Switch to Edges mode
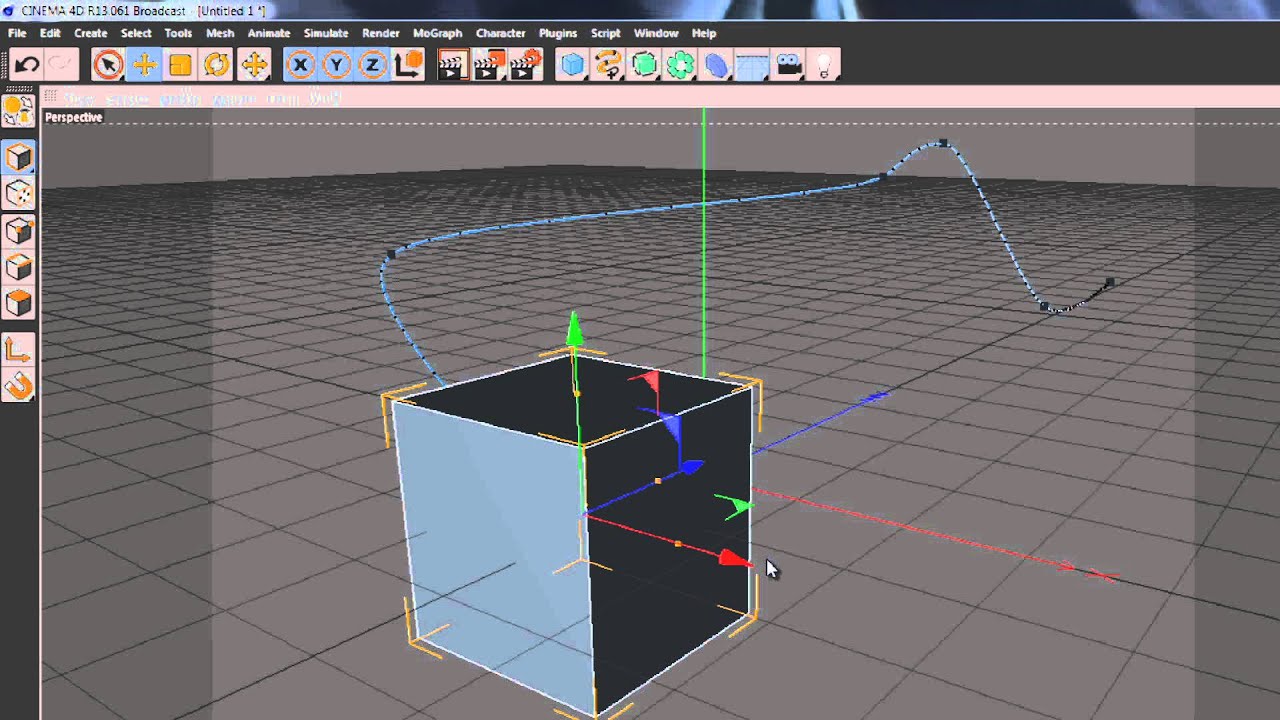1280x720 pixels. coord(19,266)
